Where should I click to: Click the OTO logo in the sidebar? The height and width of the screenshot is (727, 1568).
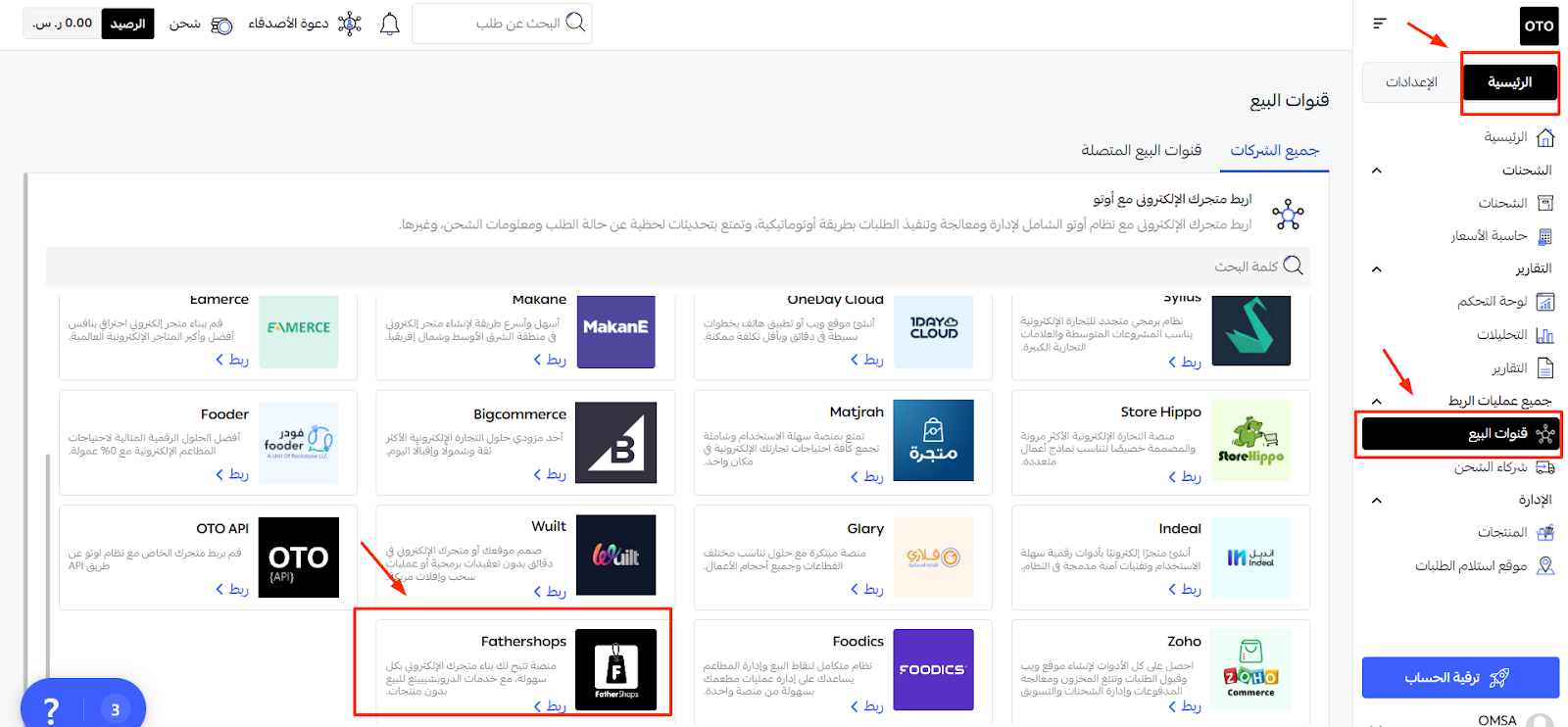point(1539,25)
